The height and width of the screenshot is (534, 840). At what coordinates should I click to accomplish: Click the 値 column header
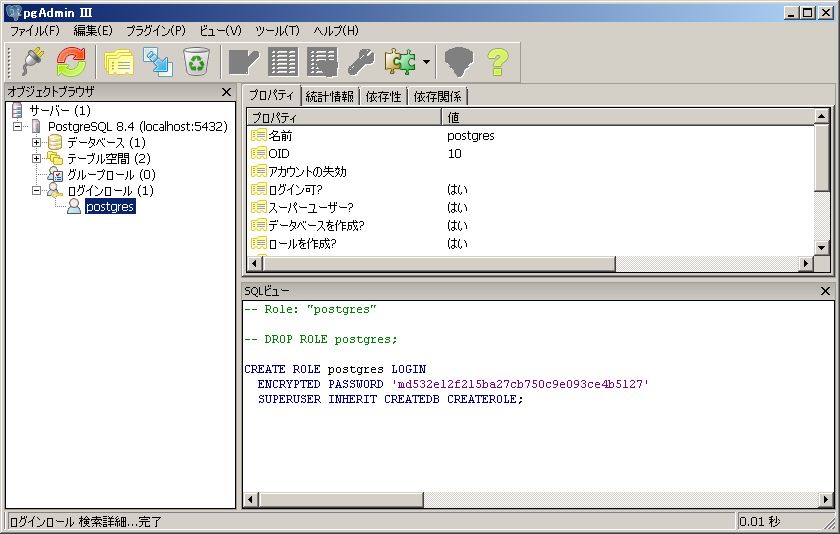627,117
